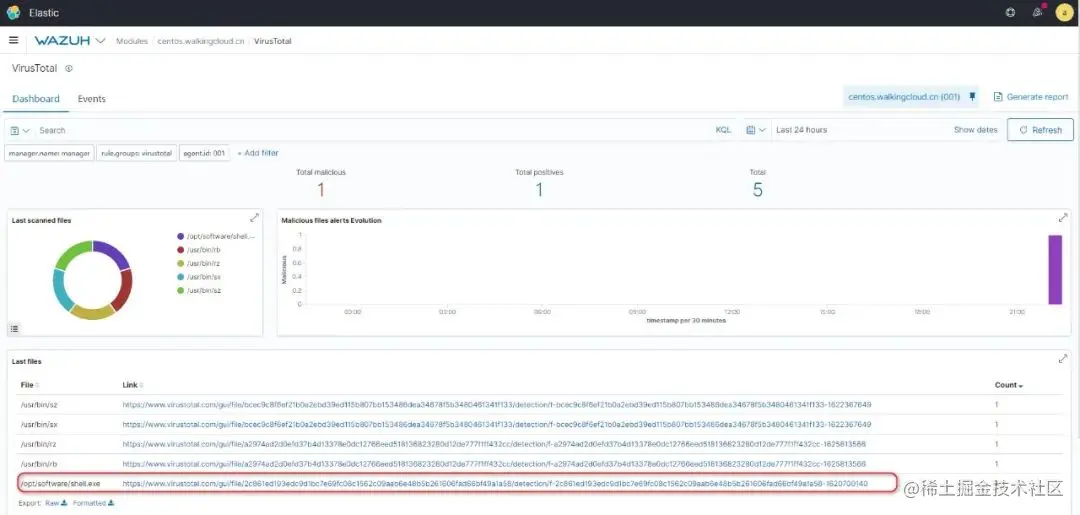The height and width of the screenshot is (515, 1080).
Task: Click the Total value 5
Action: click(x=758, y=190)
